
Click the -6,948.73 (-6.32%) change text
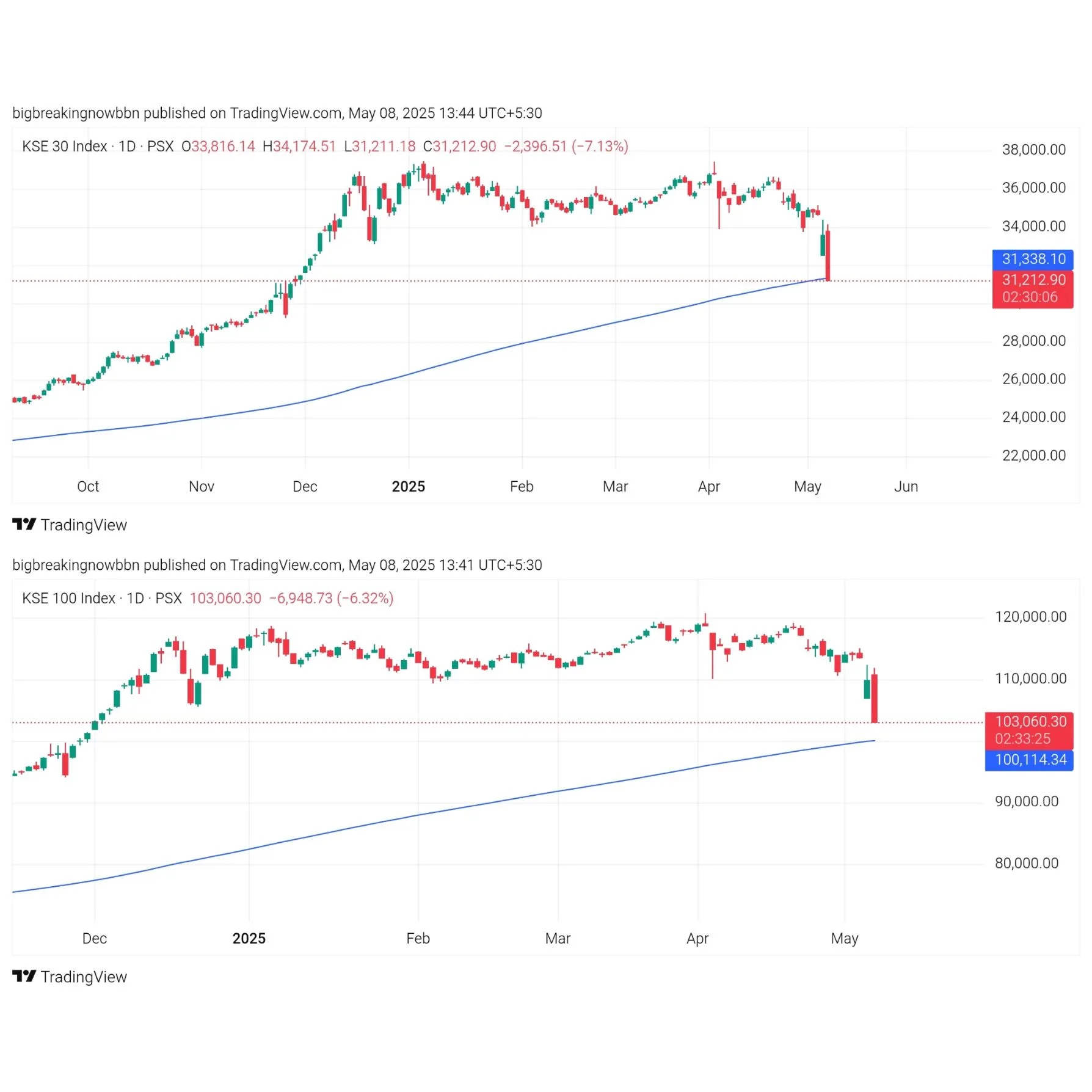[332, 599]
